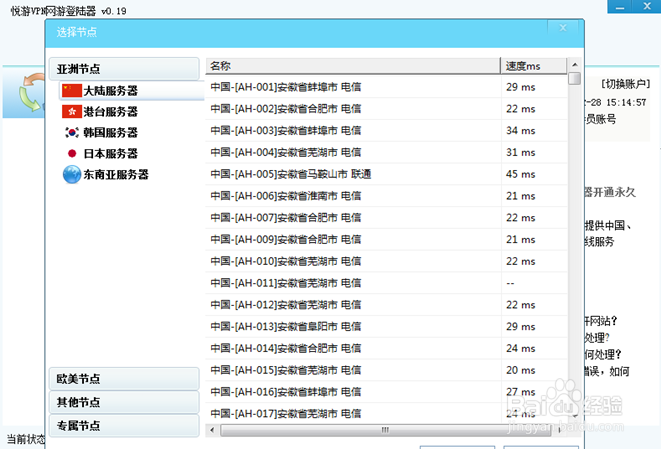This screenshot has height=449, width=661.
Task: Select node AH-010 安徽省芜湖市 电信
Action: coord(386,261)
